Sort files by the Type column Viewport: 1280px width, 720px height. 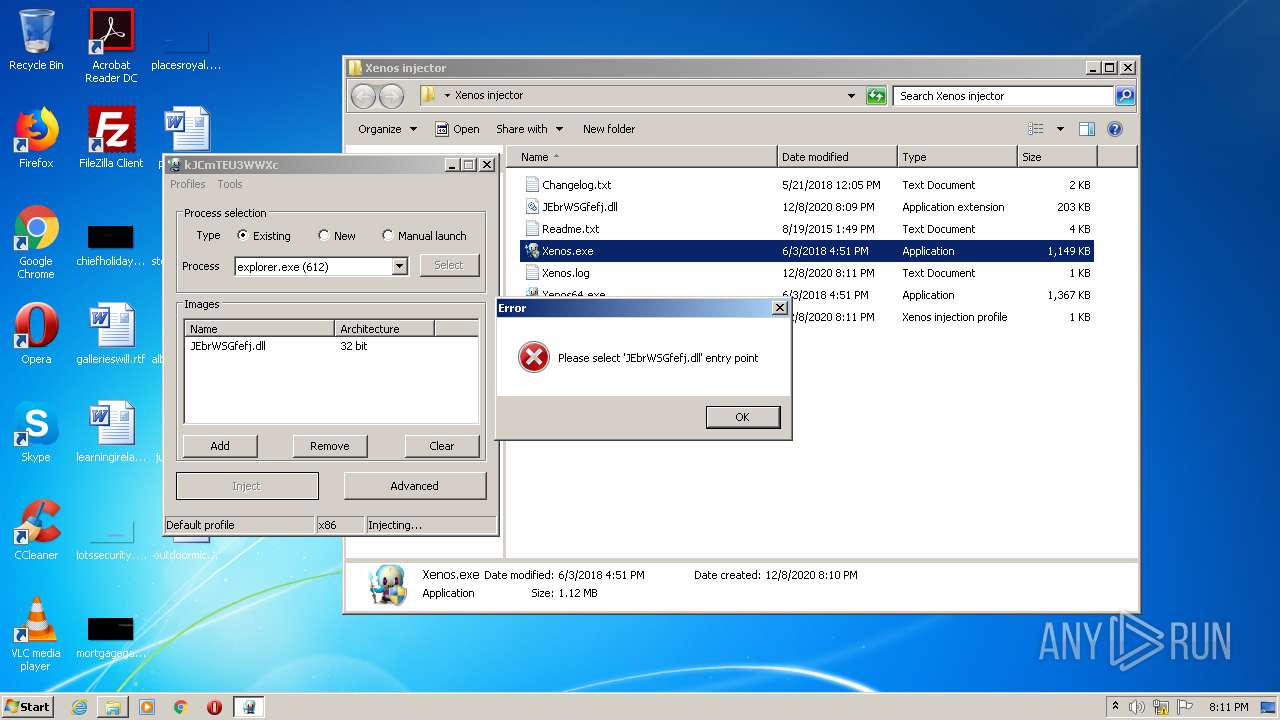957,157
